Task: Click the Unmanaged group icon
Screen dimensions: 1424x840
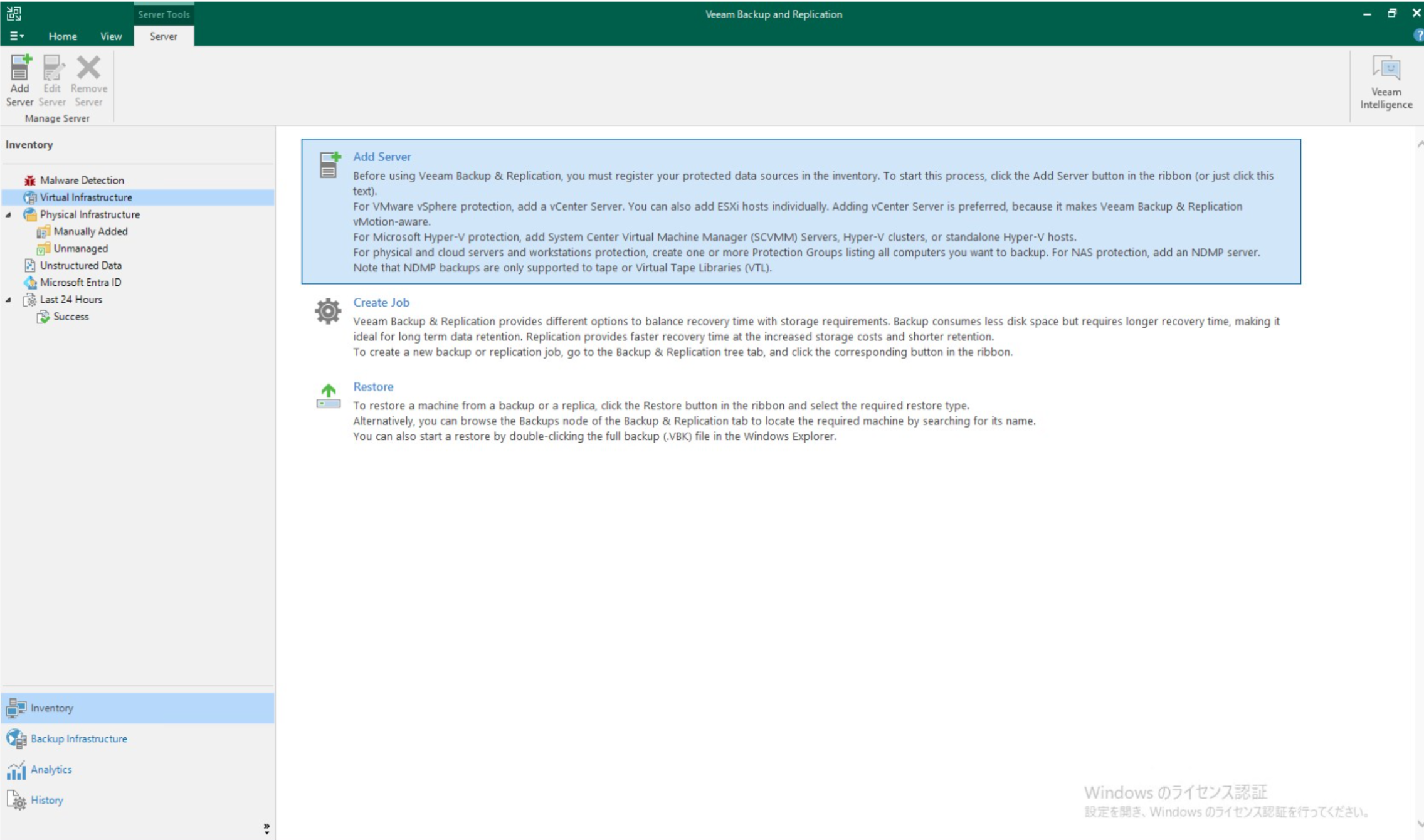Action: [43, 248]
